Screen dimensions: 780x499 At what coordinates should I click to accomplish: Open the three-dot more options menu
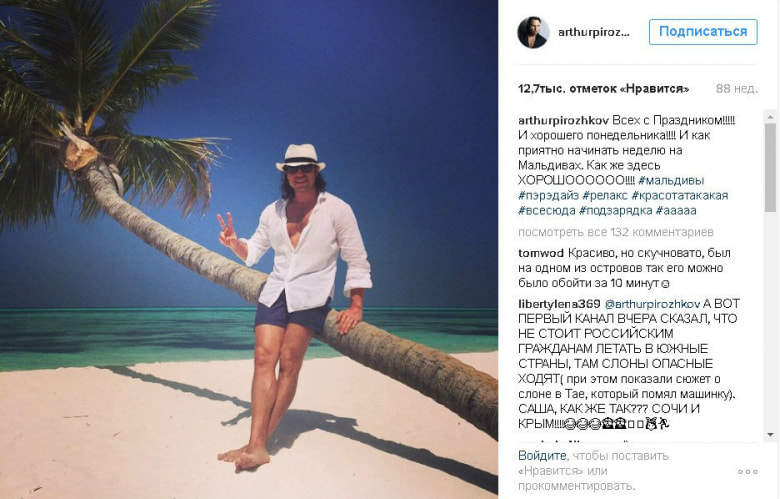coord(747,471)
